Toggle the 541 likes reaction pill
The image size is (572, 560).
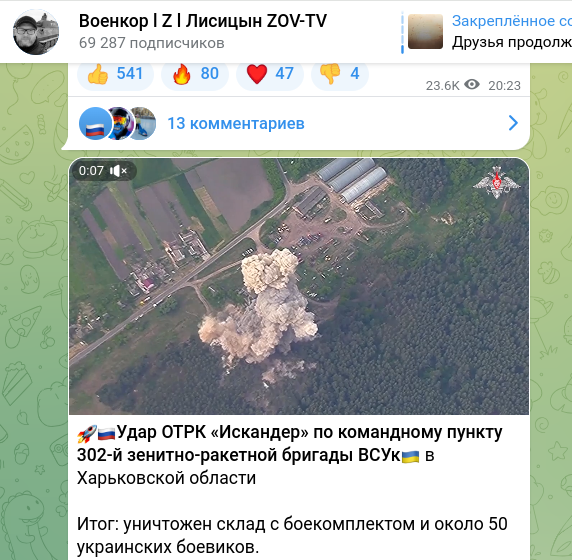point(115,75)
